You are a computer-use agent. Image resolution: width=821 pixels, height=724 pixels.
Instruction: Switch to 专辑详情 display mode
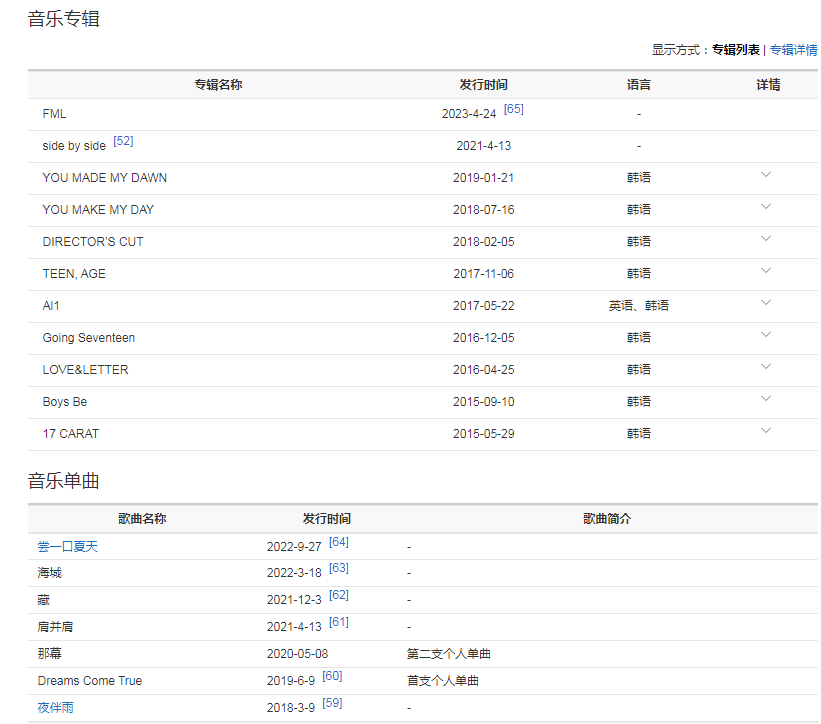point(793,50)
